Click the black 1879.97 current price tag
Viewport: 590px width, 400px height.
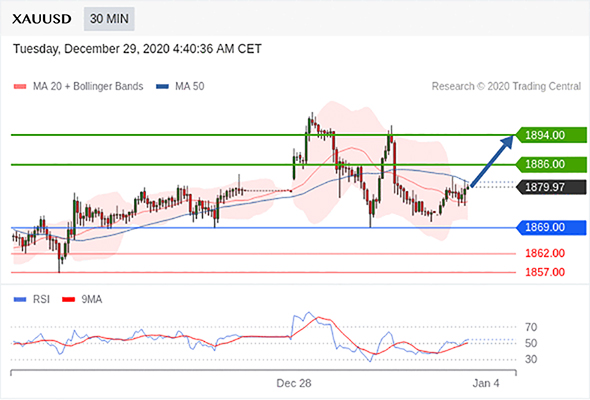[x=550, y=187]
